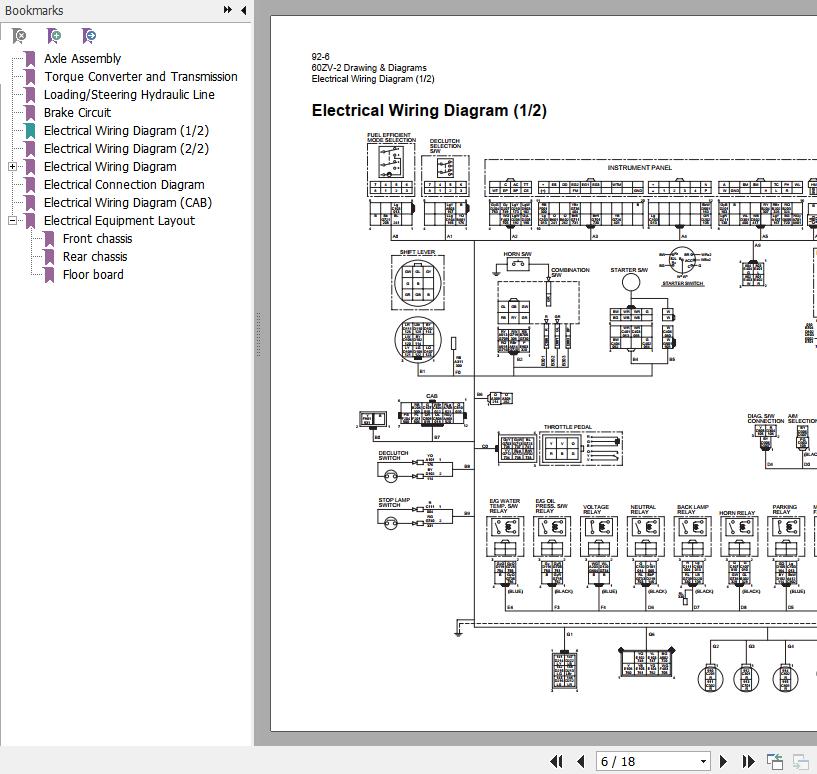Viewport: 817px width, 774px height.
Task: Click the previous view icon in the status bar
Action: [775, 762]
